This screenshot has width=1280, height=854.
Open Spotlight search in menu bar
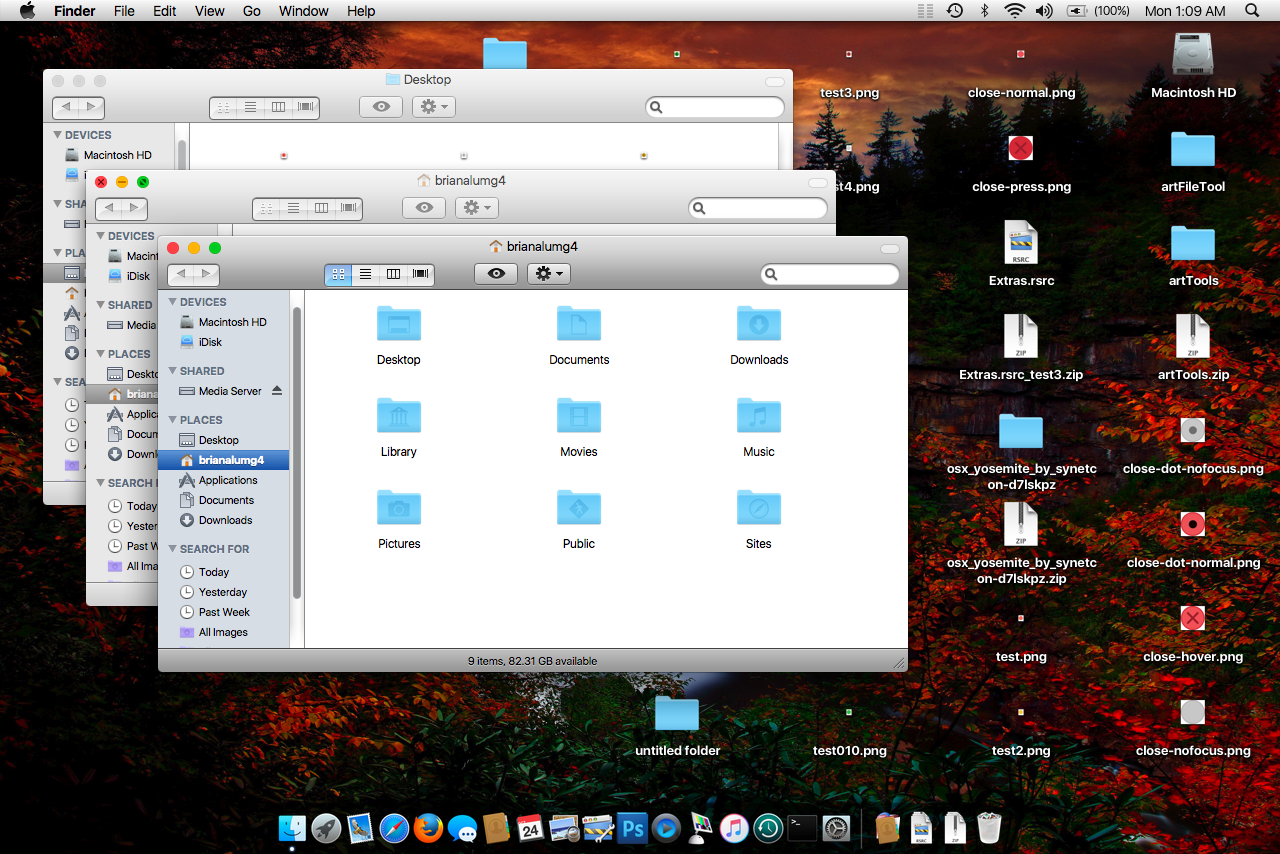1252,11
